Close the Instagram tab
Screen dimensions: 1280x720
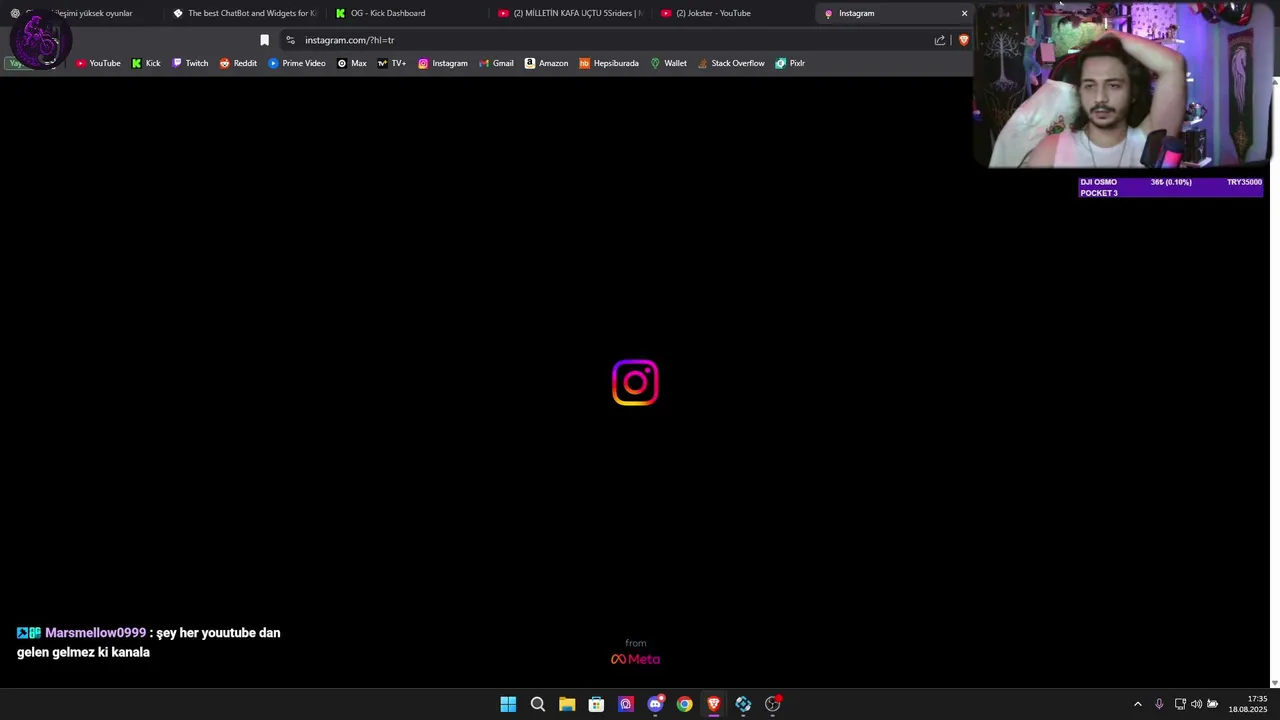coord(964,13)
